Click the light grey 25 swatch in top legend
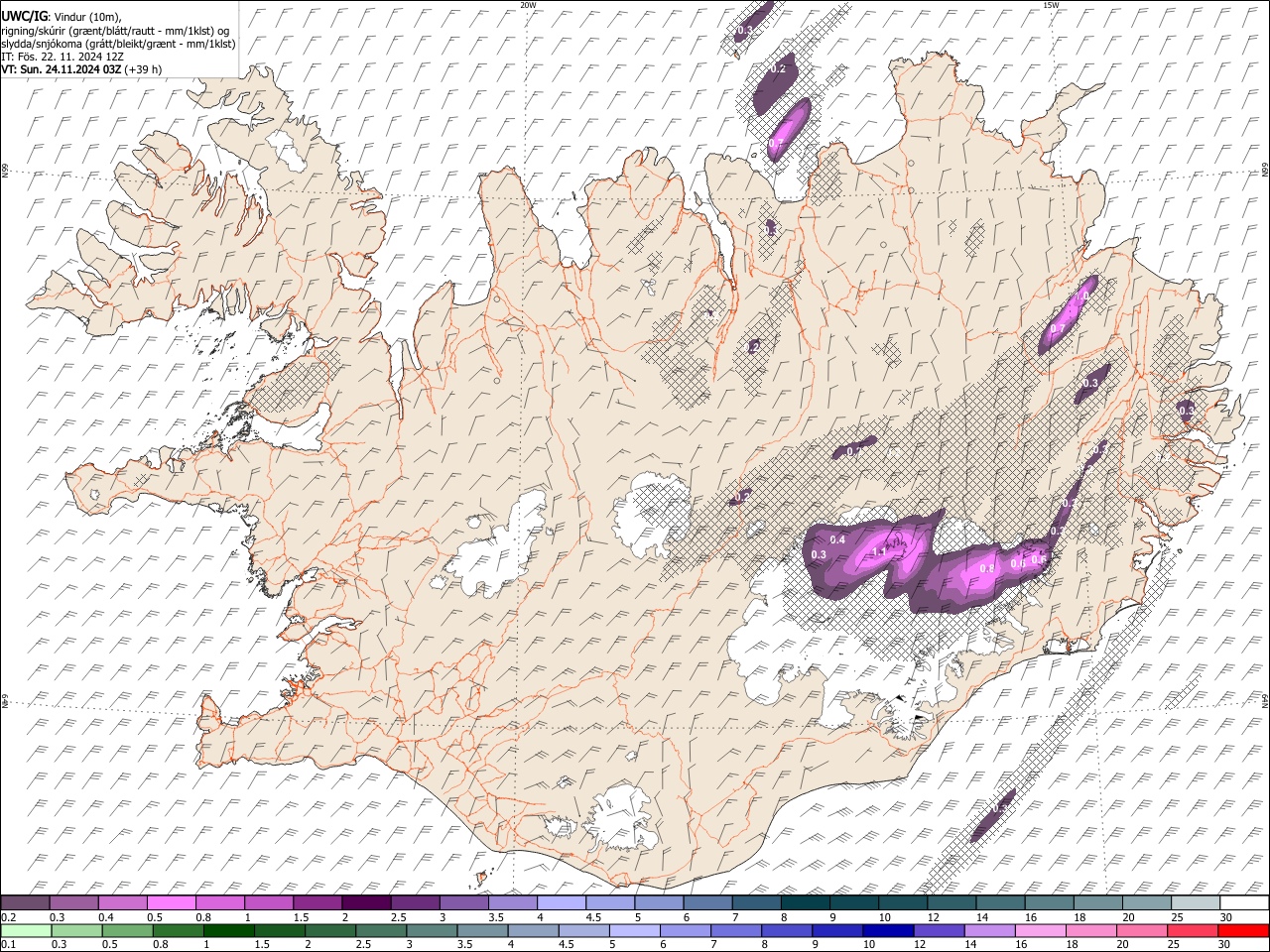 (x=1194, y=902)
